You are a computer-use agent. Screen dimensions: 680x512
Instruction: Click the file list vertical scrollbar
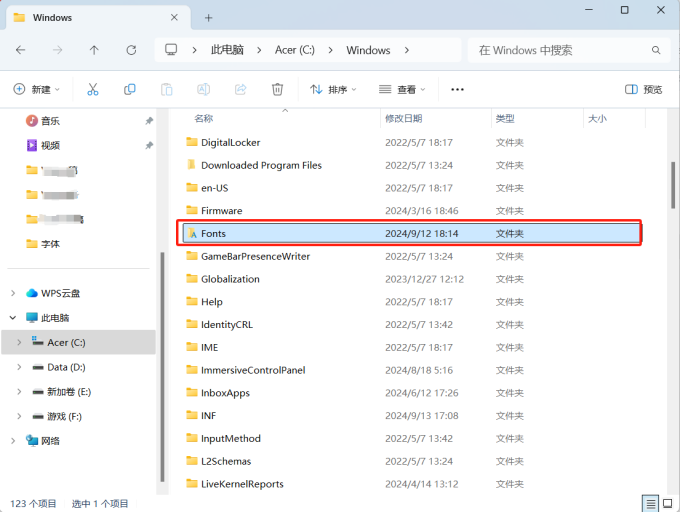click(673, 186)
